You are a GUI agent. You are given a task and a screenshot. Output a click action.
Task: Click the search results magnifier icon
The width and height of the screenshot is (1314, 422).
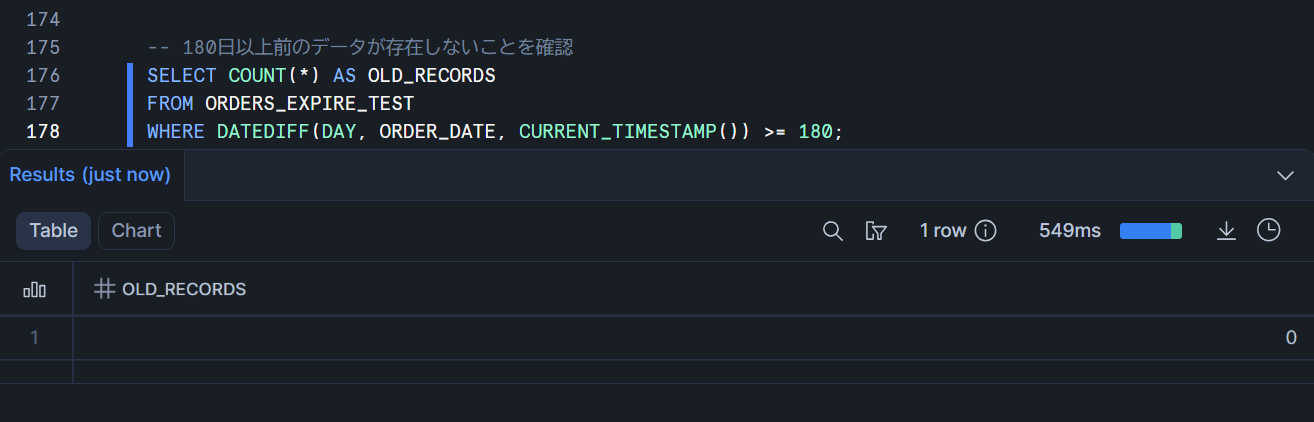[832, 231]
